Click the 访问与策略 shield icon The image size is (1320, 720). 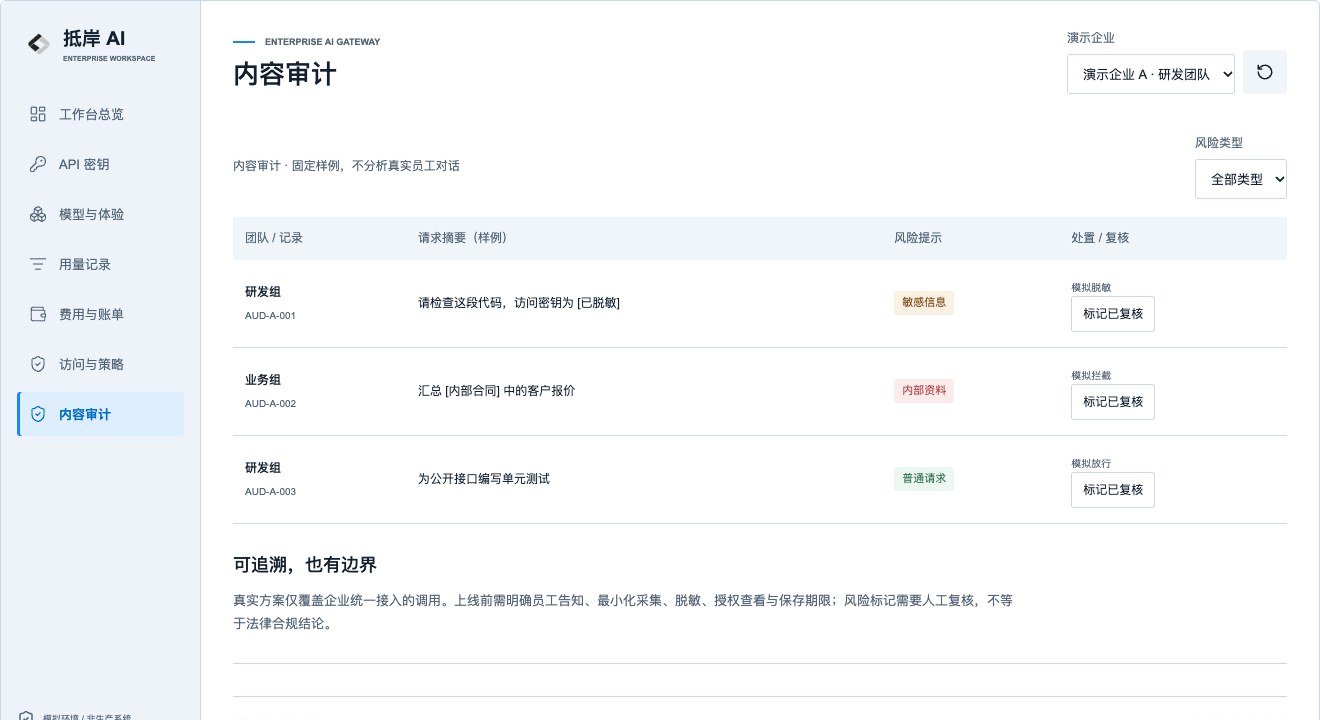pos(38,364)
